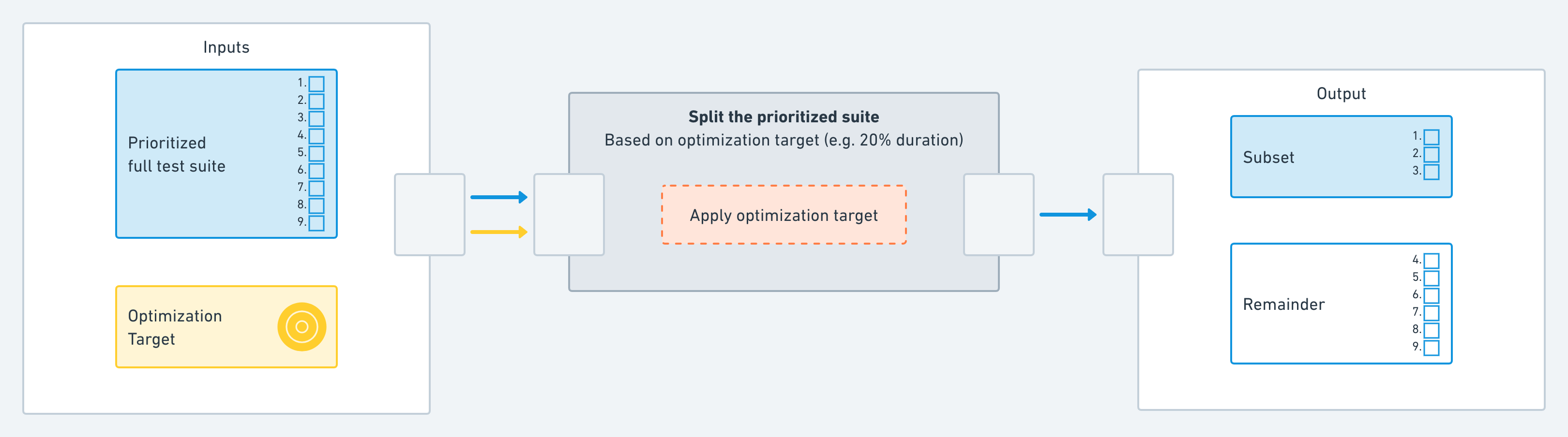
Task: Select the Output panel title
Action: click(x=1341, y=94)
